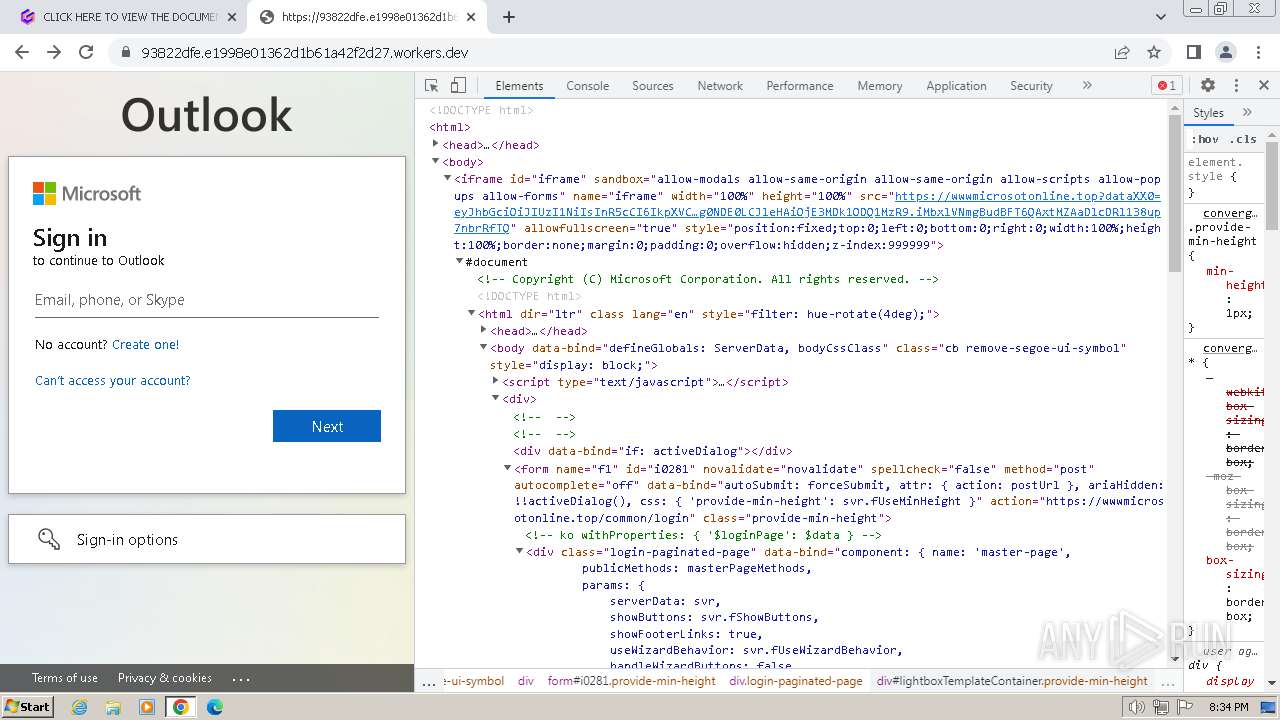
Task: Open the Performance tab
Action: [x=799, y=86]
